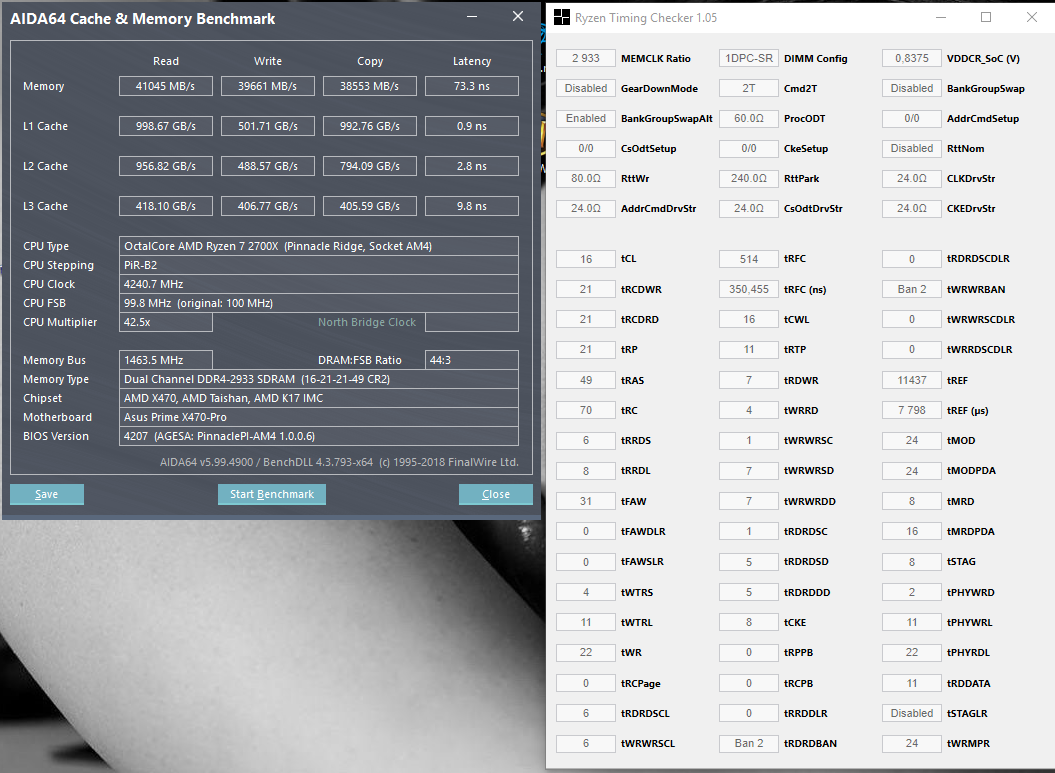Click tRAS value 49
The image size is (1055, 773).
586,380
